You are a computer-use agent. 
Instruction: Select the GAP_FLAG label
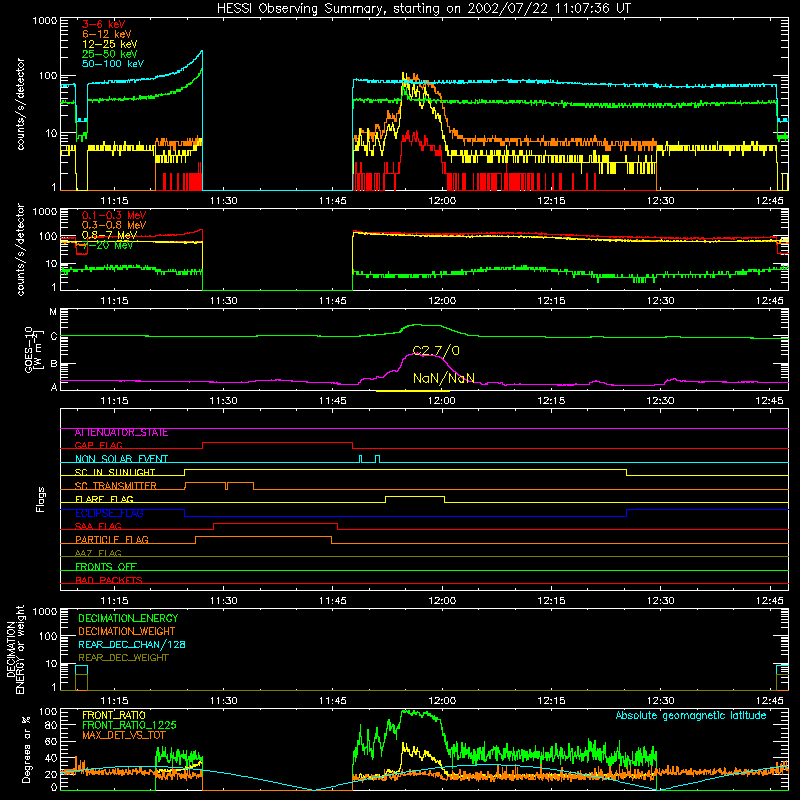click(x=98, y=445)
